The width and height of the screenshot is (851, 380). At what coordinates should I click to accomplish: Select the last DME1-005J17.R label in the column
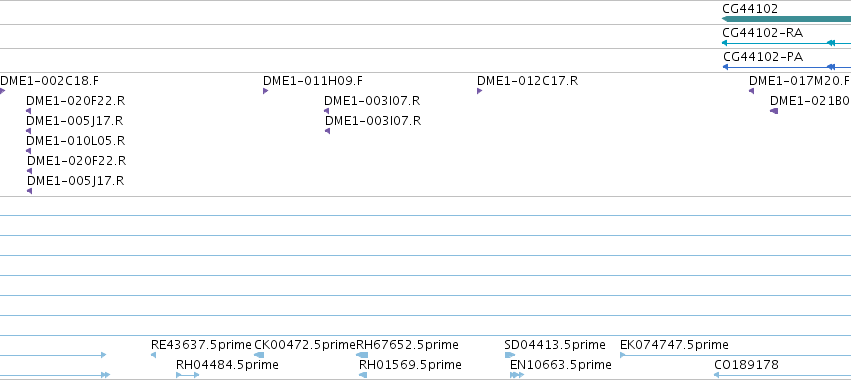tap(75, 180)
